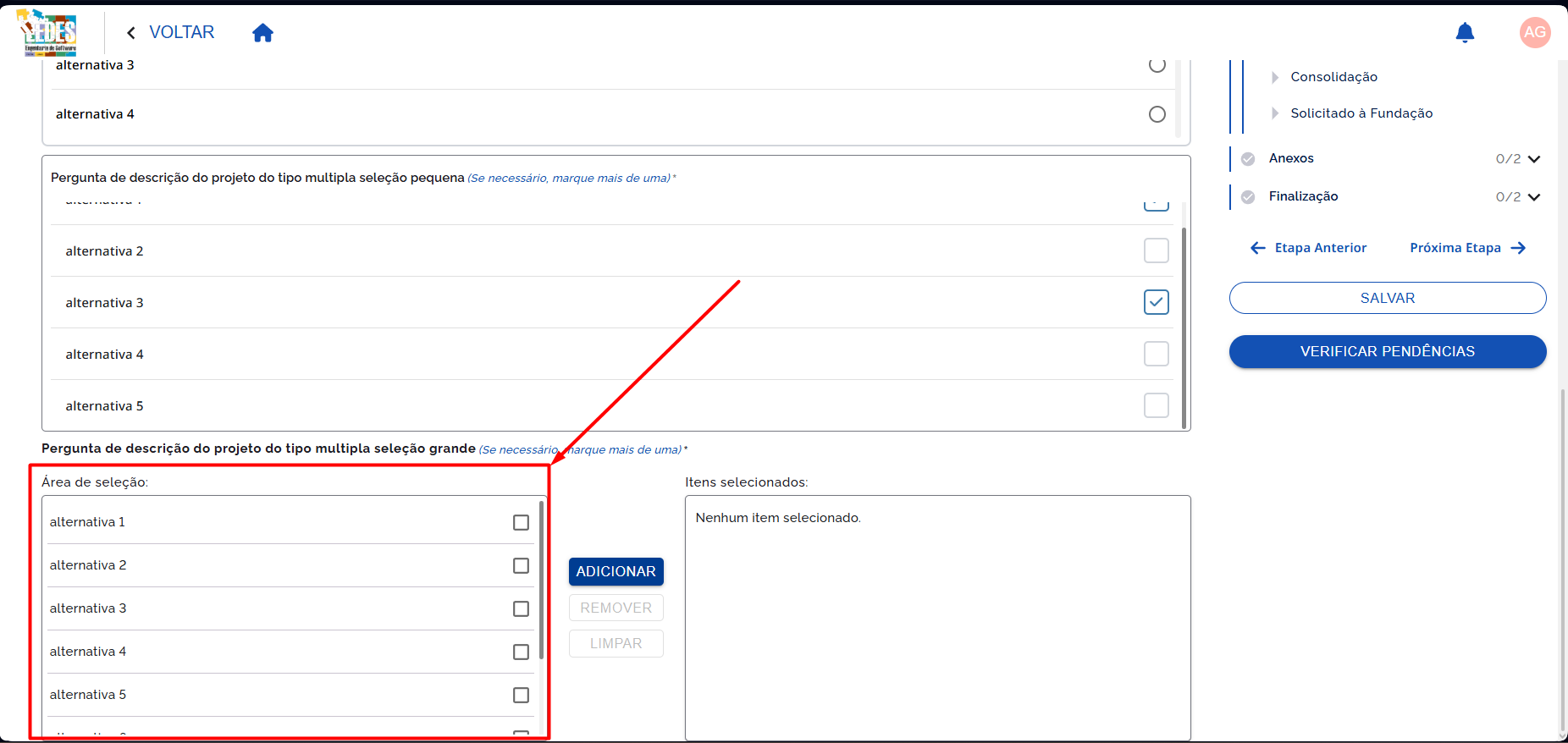The image size is (1568, 743).
Task: Expand the Anexos section chevron
Action: pyautogui.click(x=1534, y=159)
